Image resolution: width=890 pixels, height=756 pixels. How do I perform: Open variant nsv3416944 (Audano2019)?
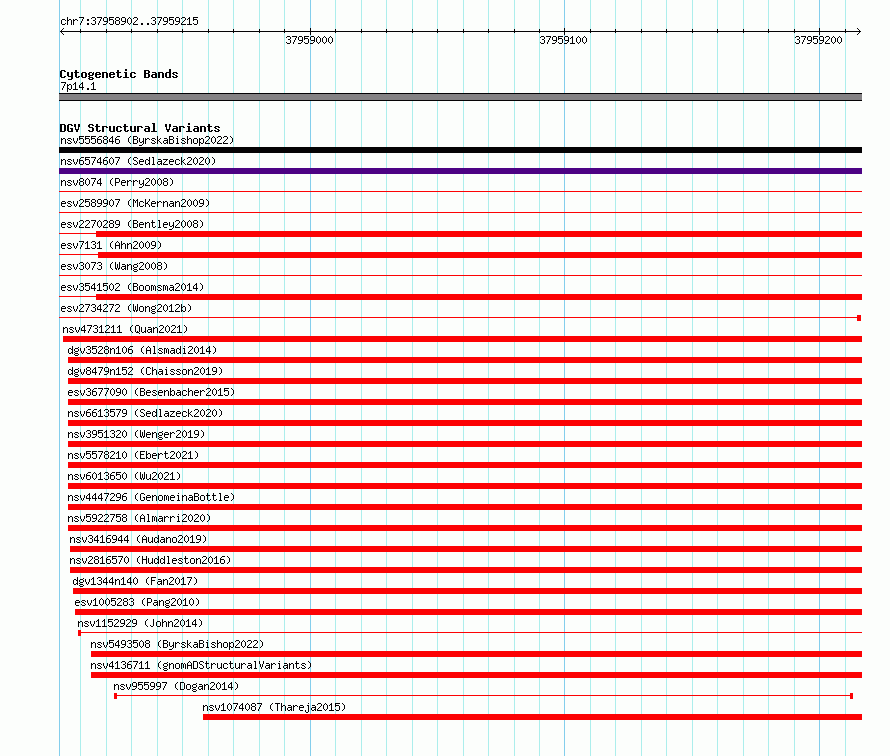tap(138, 539)
